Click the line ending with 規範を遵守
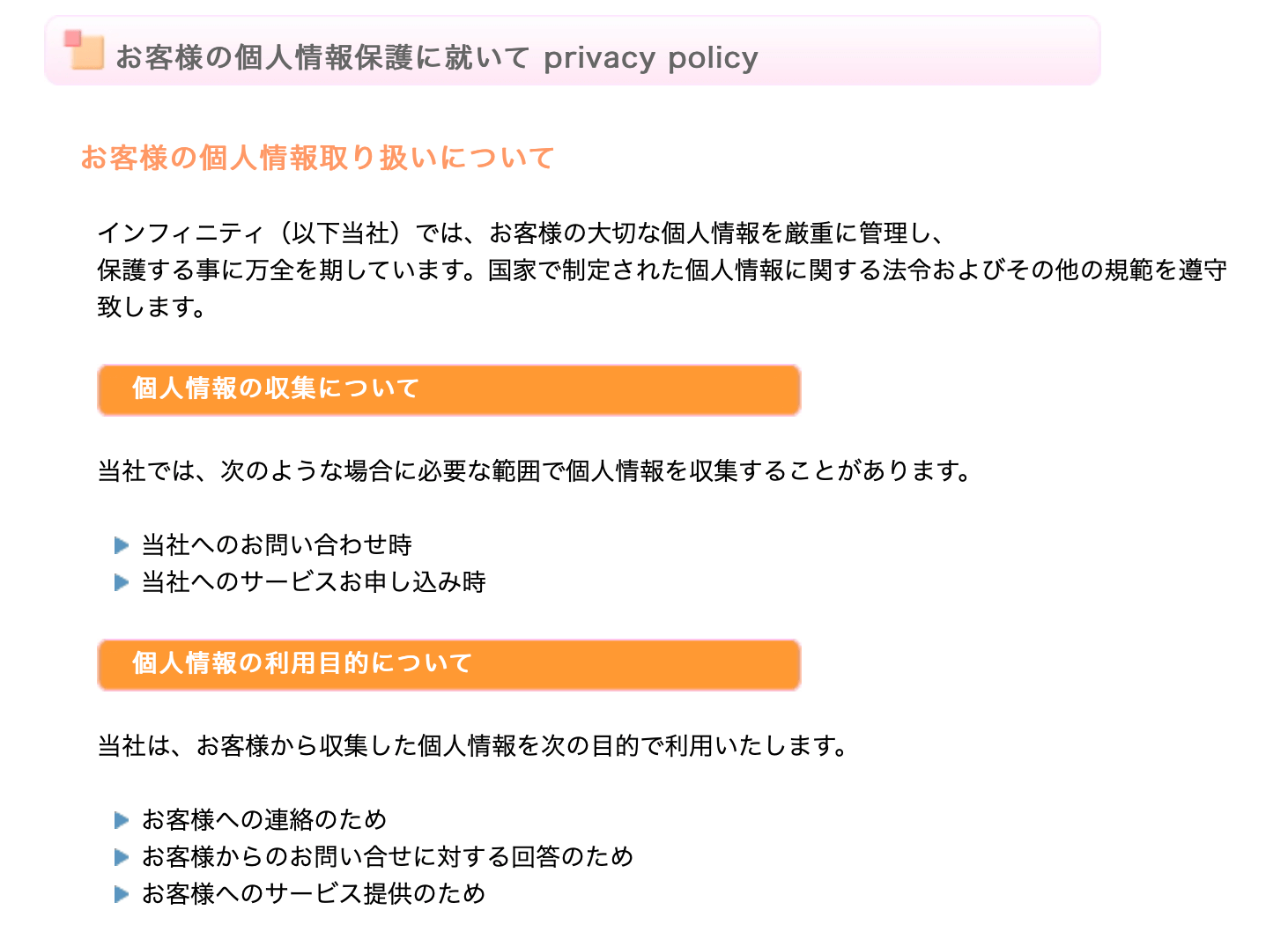 pos(662,270)
